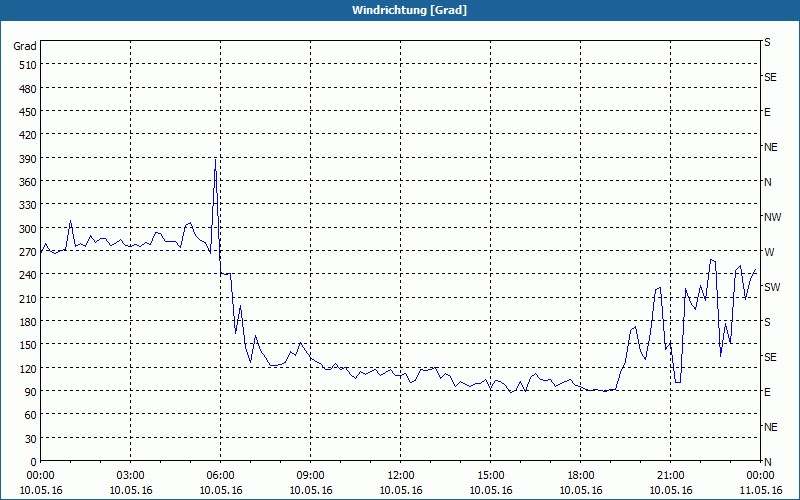Viewport: 800px width, 500px height.
Task: Select the E compass label beside 90 gridline
Action: point(767,392)
